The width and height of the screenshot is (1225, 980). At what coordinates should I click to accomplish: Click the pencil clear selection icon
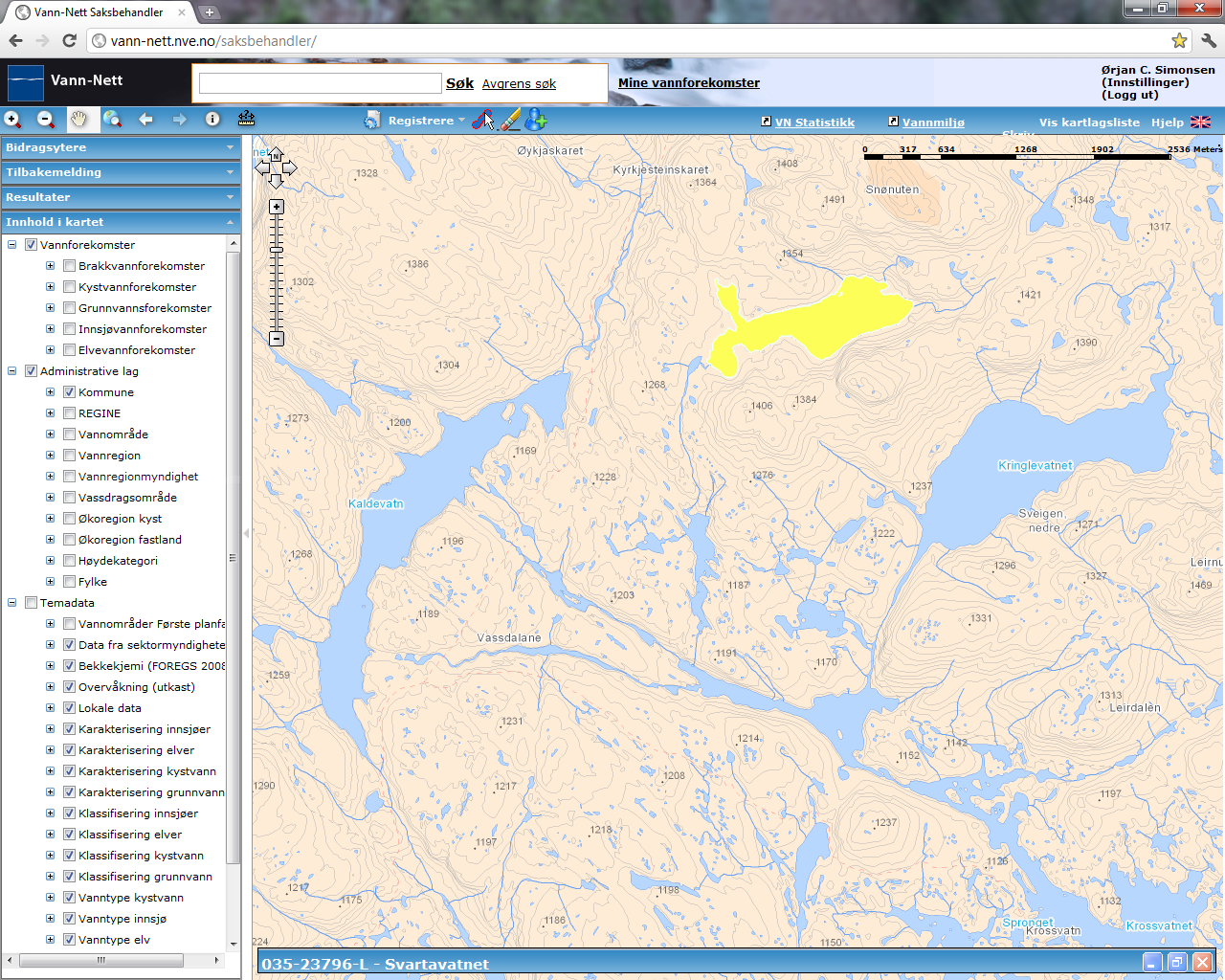510,120
